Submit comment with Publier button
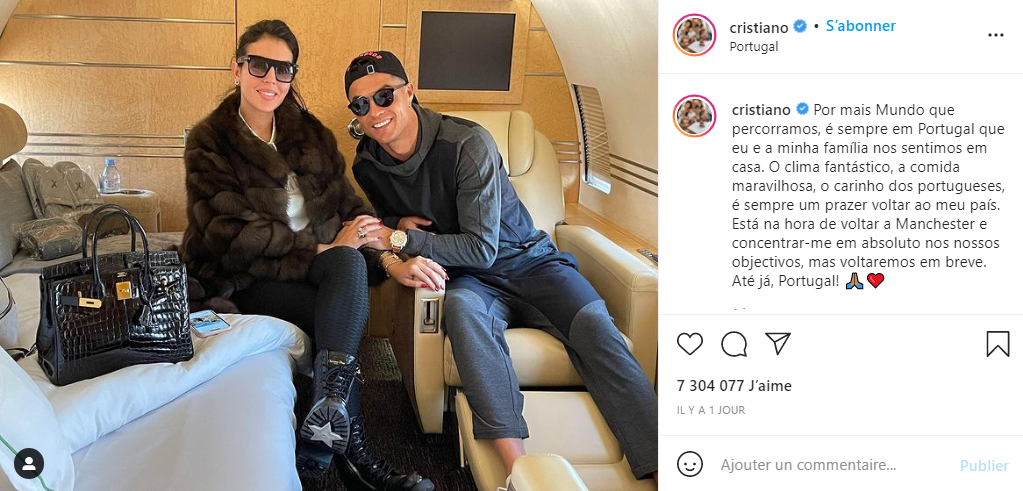 coord(984,466)
